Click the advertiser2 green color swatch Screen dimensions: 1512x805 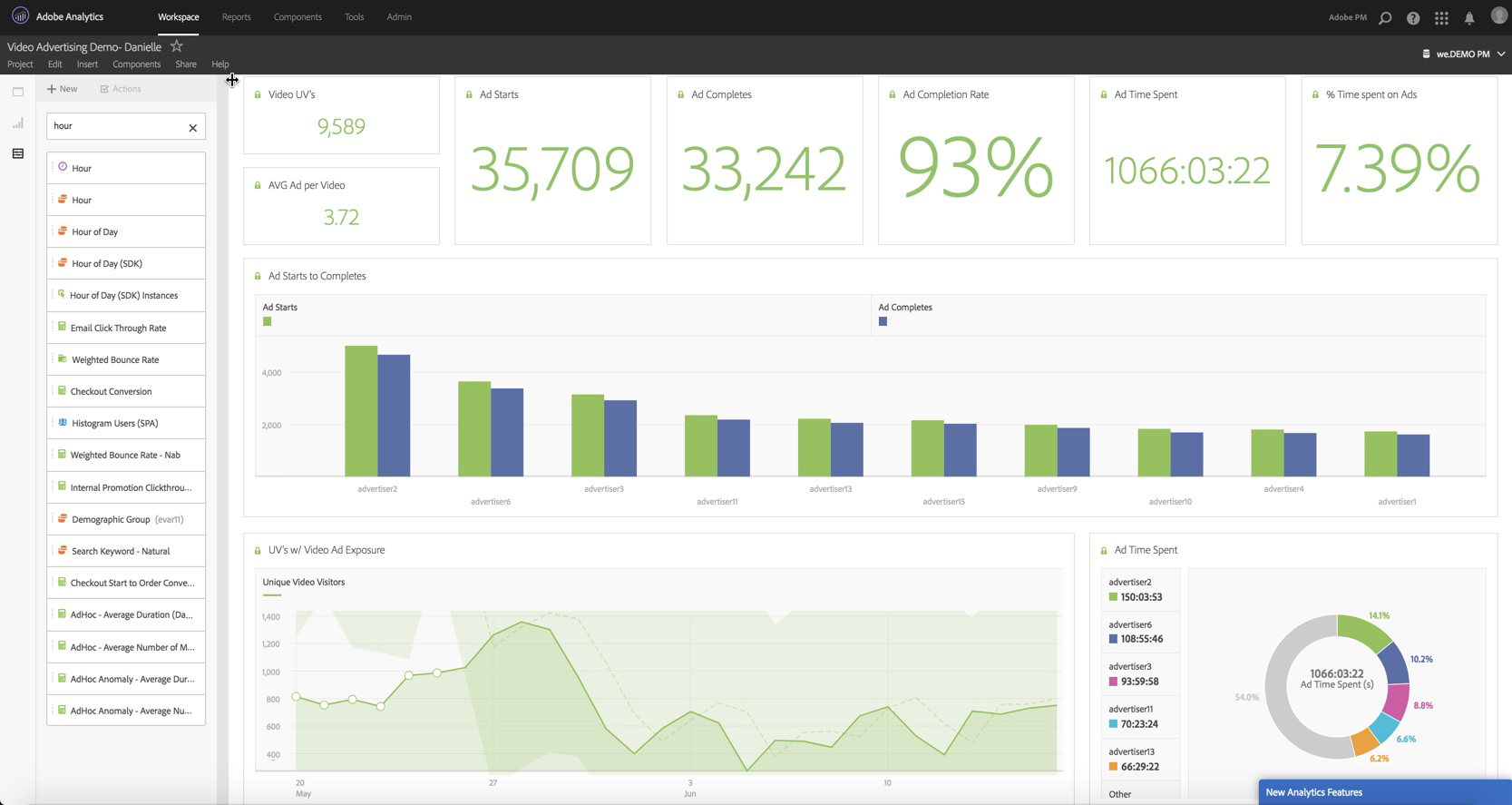tap(1113, 597)
